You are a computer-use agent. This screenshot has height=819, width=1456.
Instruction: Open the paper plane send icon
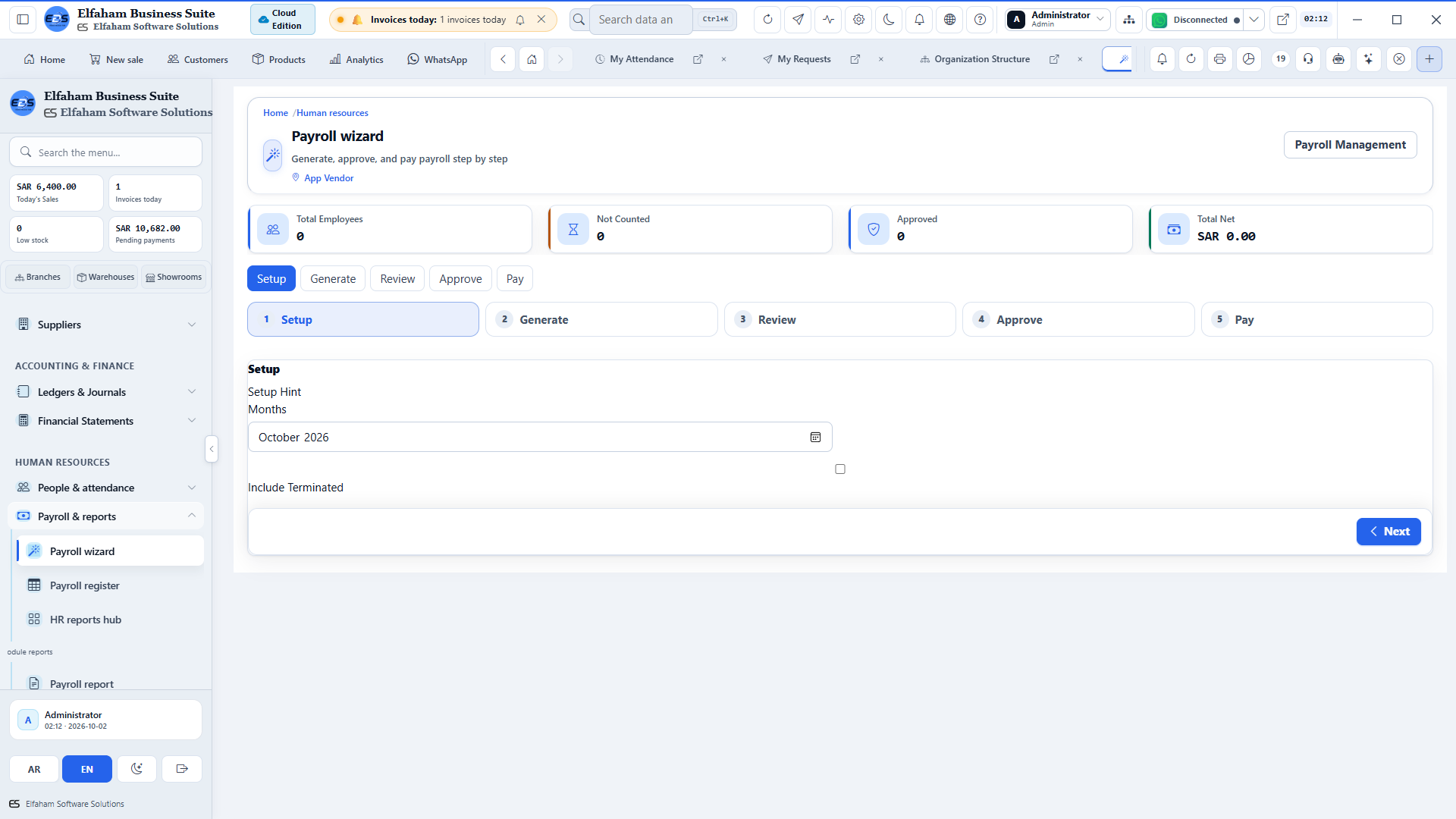coord(798,20)
